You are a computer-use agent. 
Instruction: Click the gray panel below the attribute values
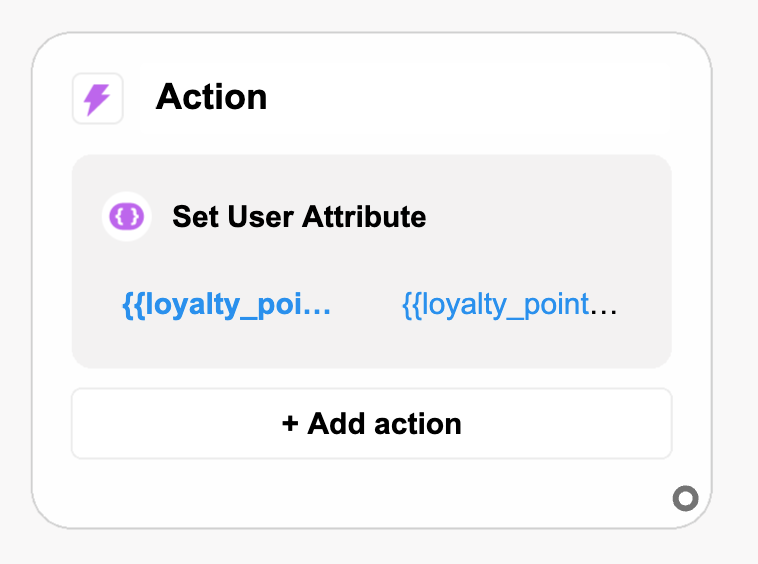click(x=372, y=346)
